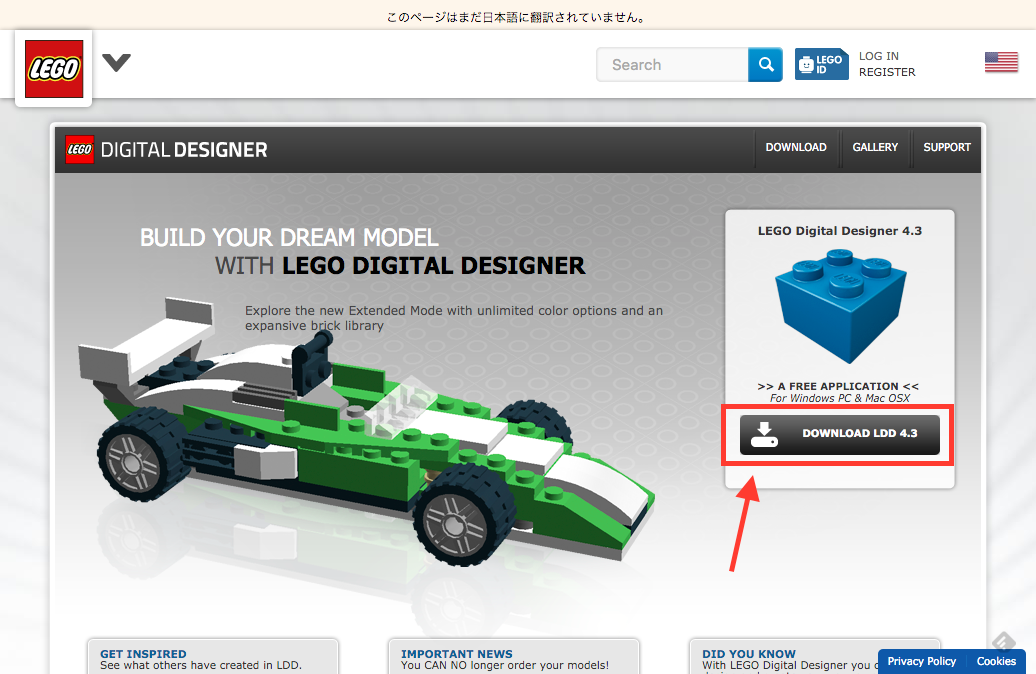This screenshot has height=674, width=1036.
Task: Focus the Search input field
Action: pos(672,65)
